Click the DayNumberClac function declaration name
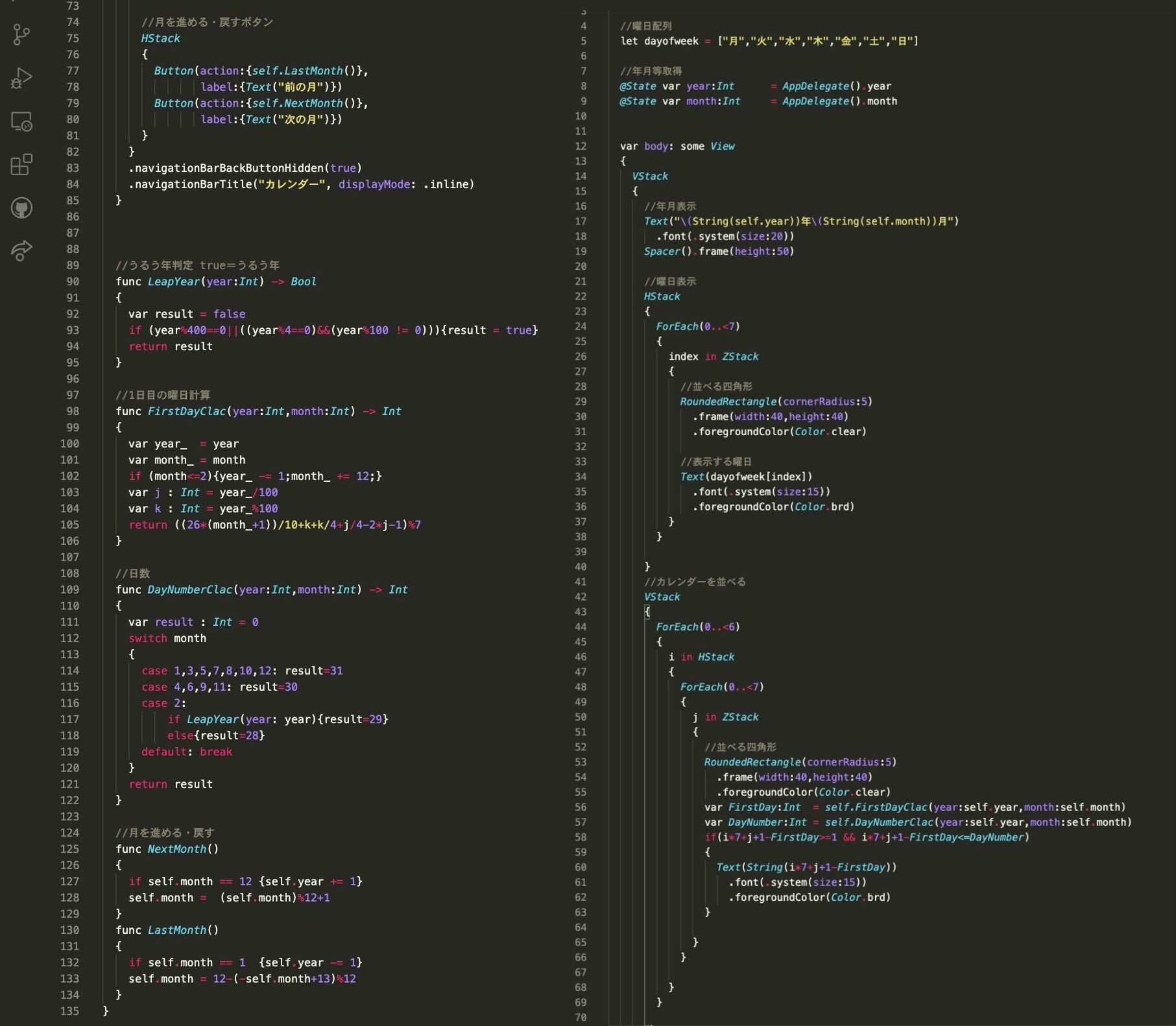The image size is (1176, 1026). tap(189, 590)
